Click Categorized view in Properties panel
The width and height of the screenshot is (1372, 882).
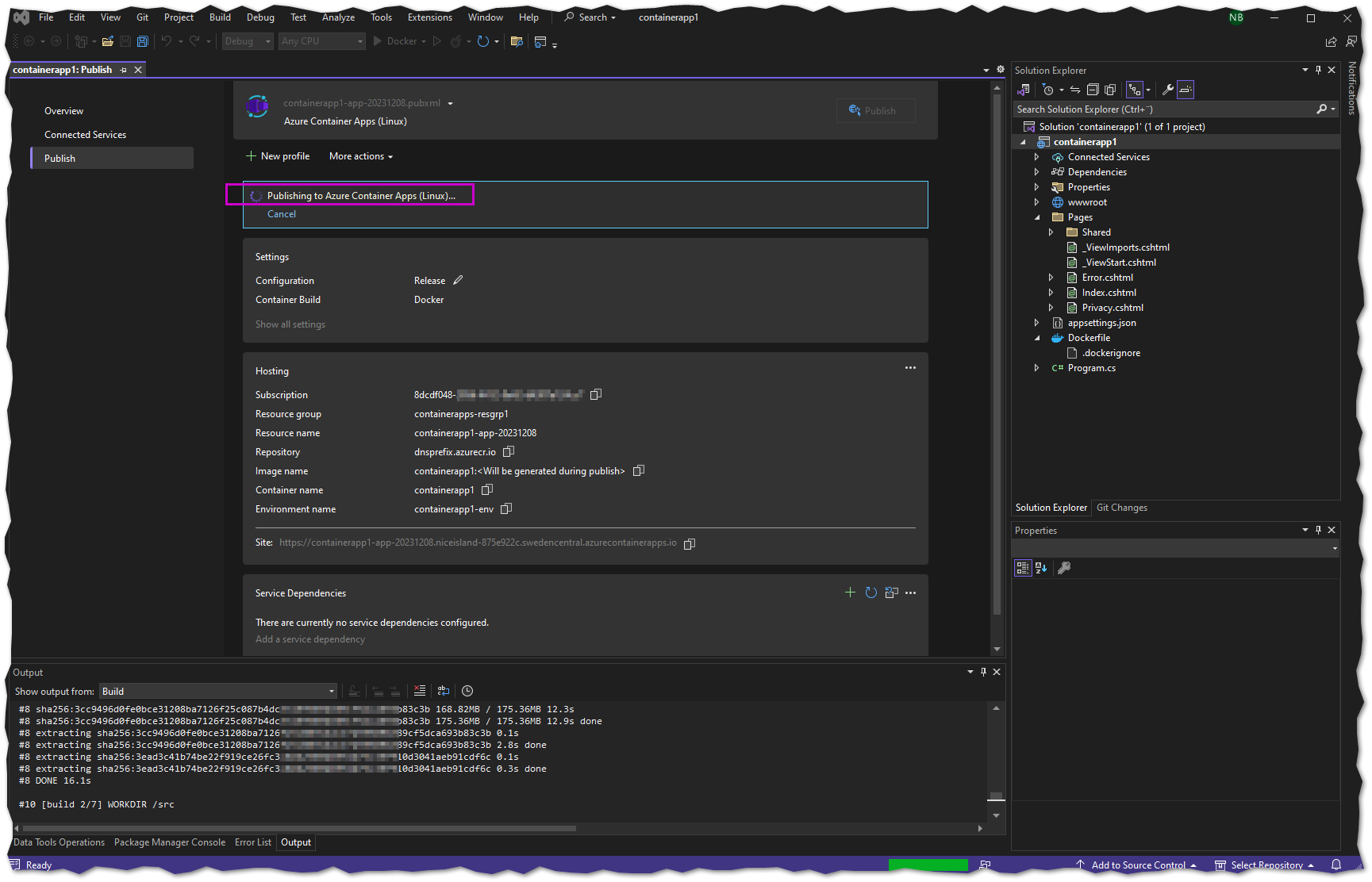click(1023, 568)
